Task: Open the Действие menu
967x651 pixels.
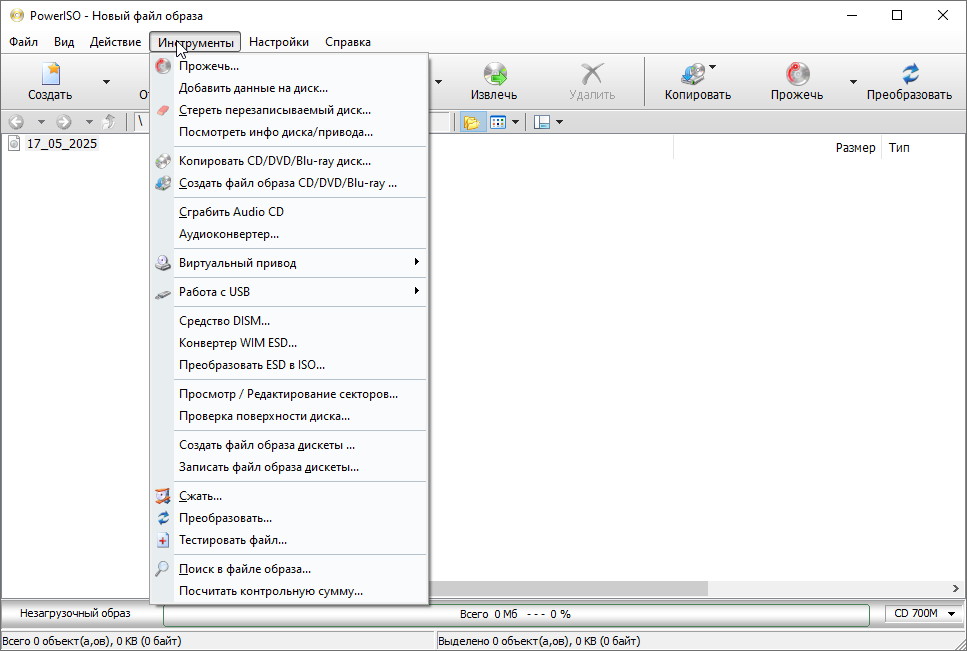Action: [x=115, y=42]
